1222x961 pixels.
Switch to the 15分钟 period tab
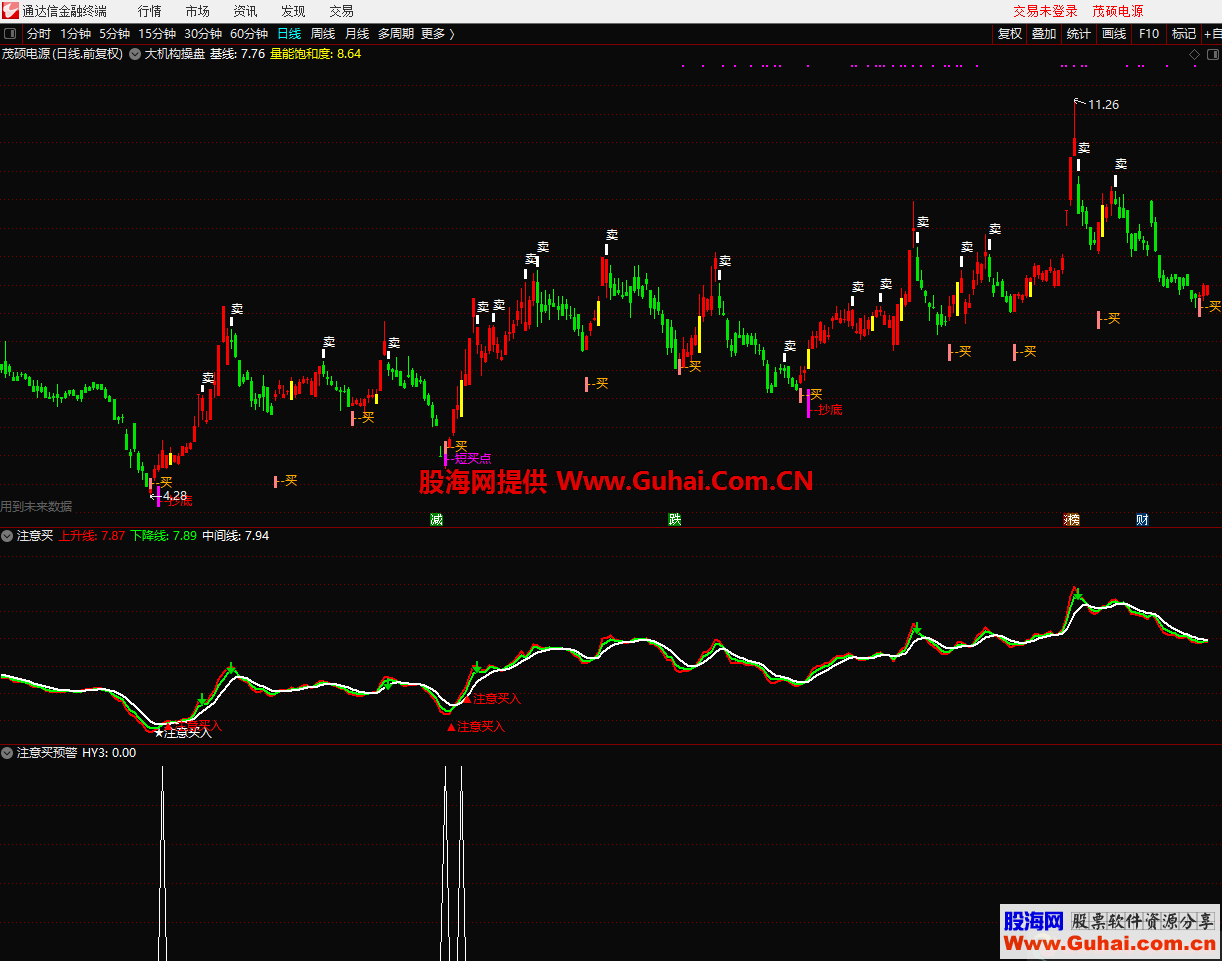pyautogui.click(x=157, y=34)
